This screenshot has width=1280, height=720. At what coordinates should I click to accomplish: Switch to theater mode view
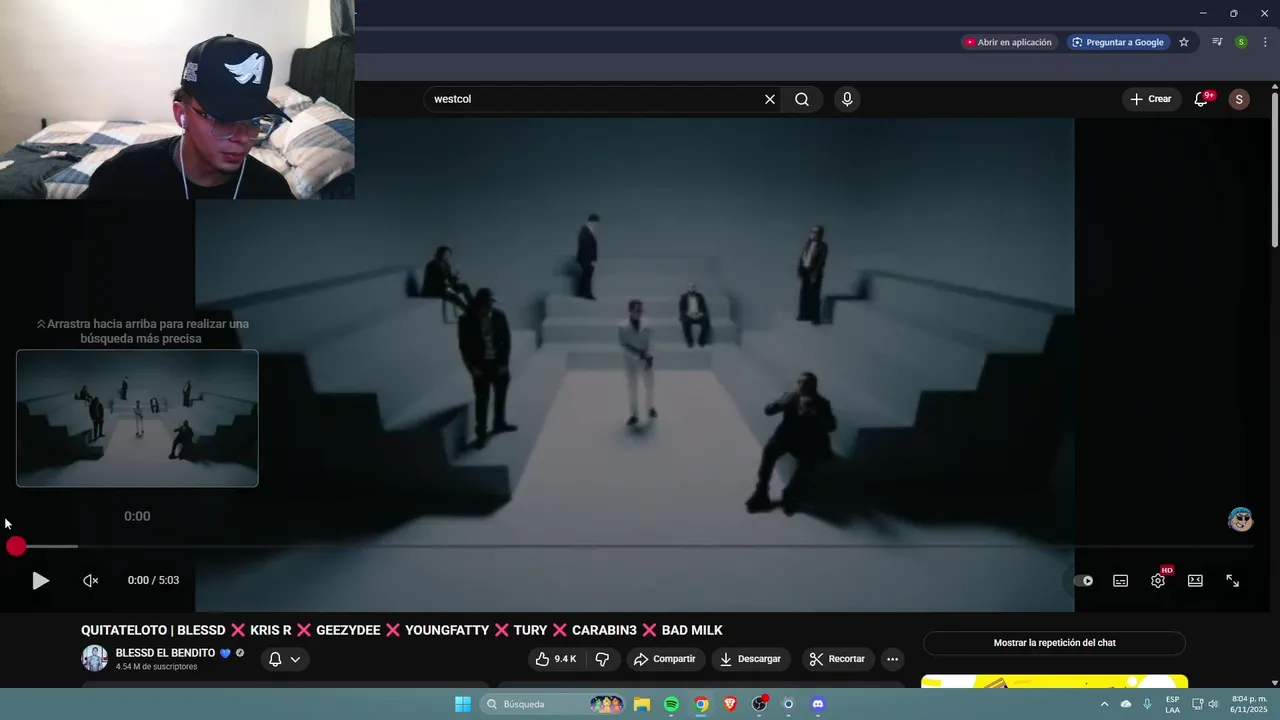(x=1195, y=580)
